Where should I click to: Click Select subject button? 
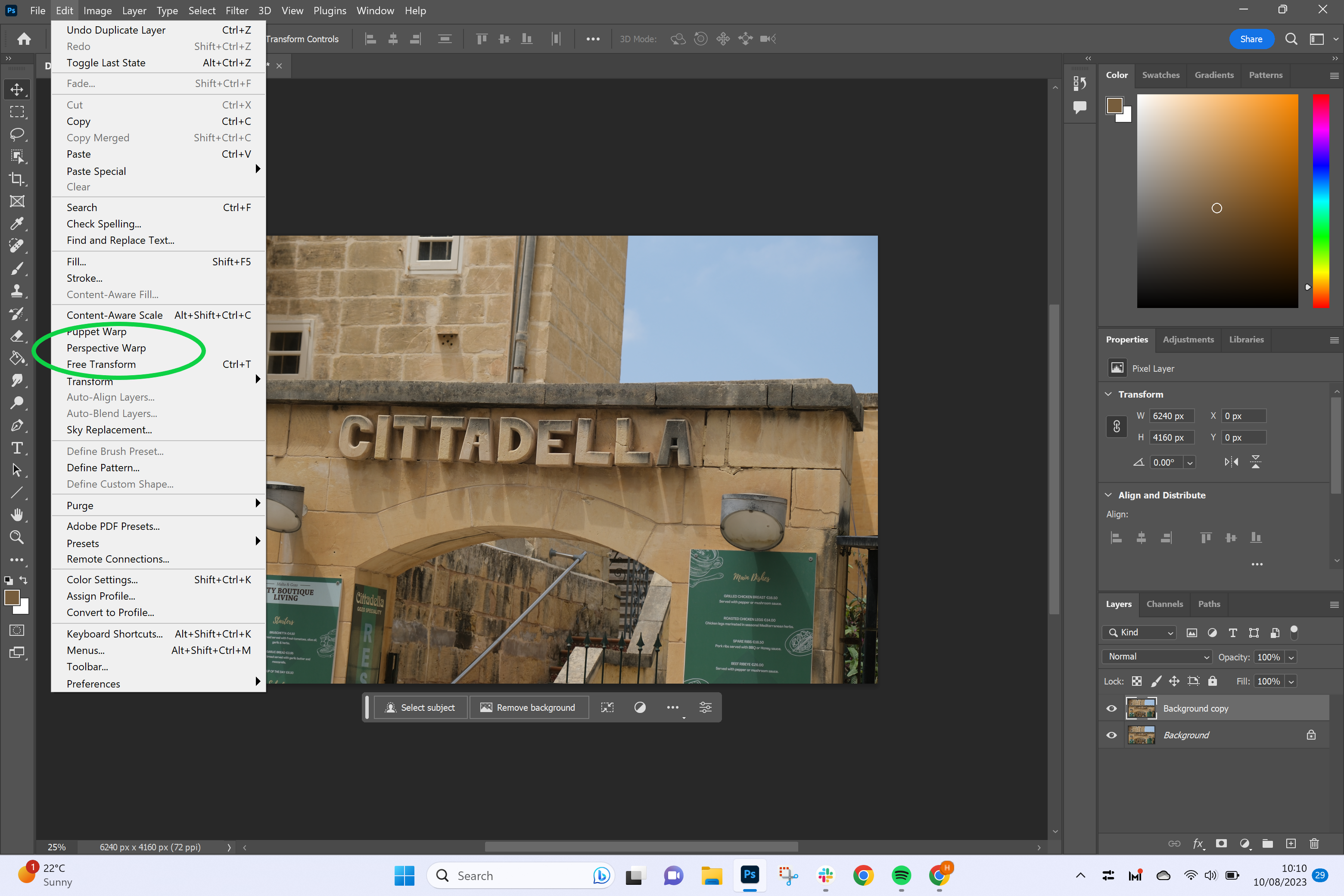tap(420, 707)
